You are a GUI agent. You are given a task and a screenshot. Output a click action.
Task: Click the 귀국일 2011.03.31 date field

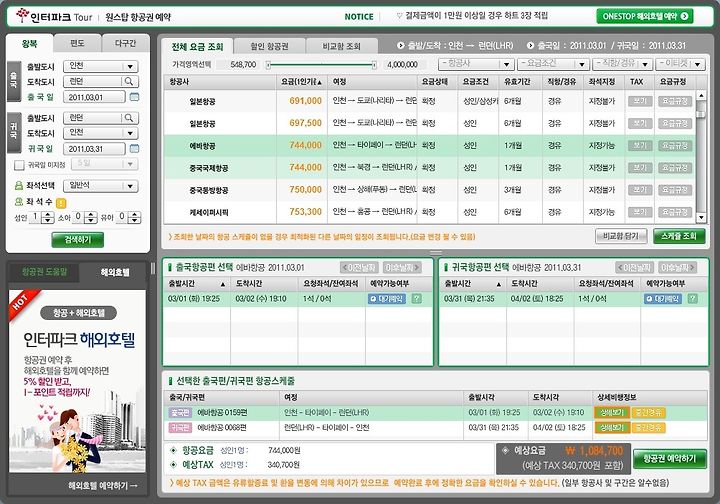tap(95, 149)
